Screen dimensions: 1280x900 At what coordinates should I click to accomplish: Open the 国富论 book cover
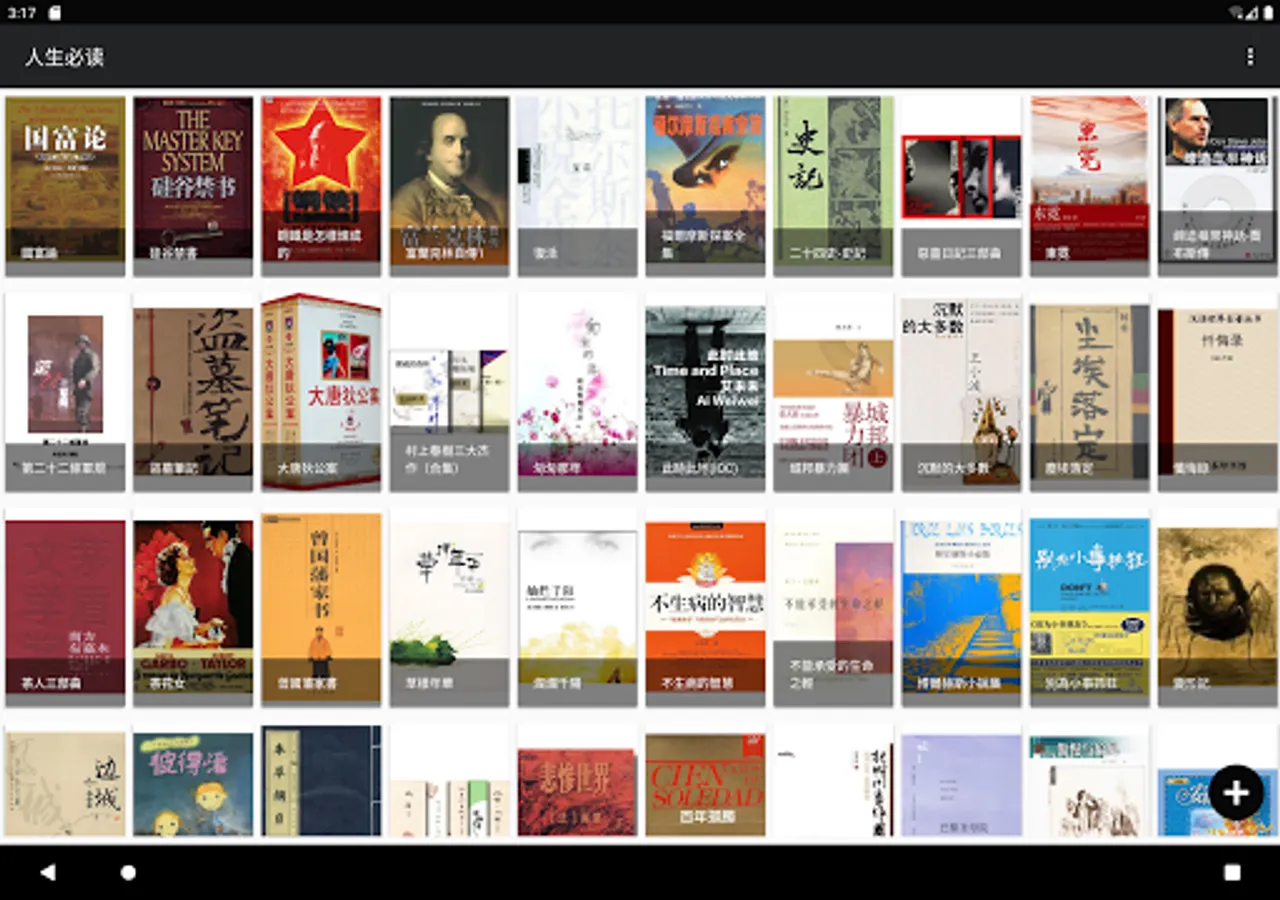[x=65, y=186]
